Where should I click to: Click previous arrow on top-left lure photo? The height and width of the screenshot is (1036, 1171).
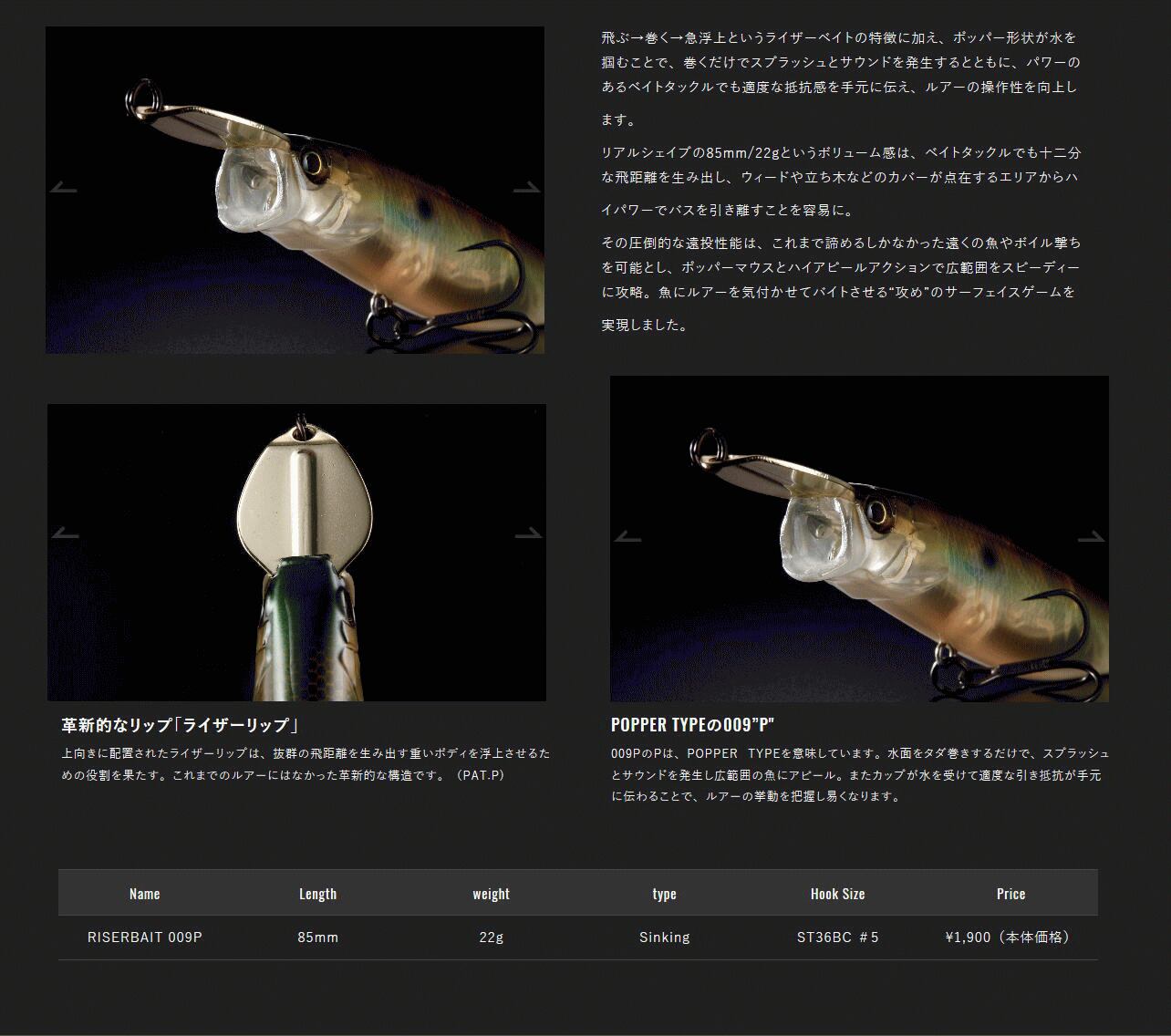coord(64,188)
